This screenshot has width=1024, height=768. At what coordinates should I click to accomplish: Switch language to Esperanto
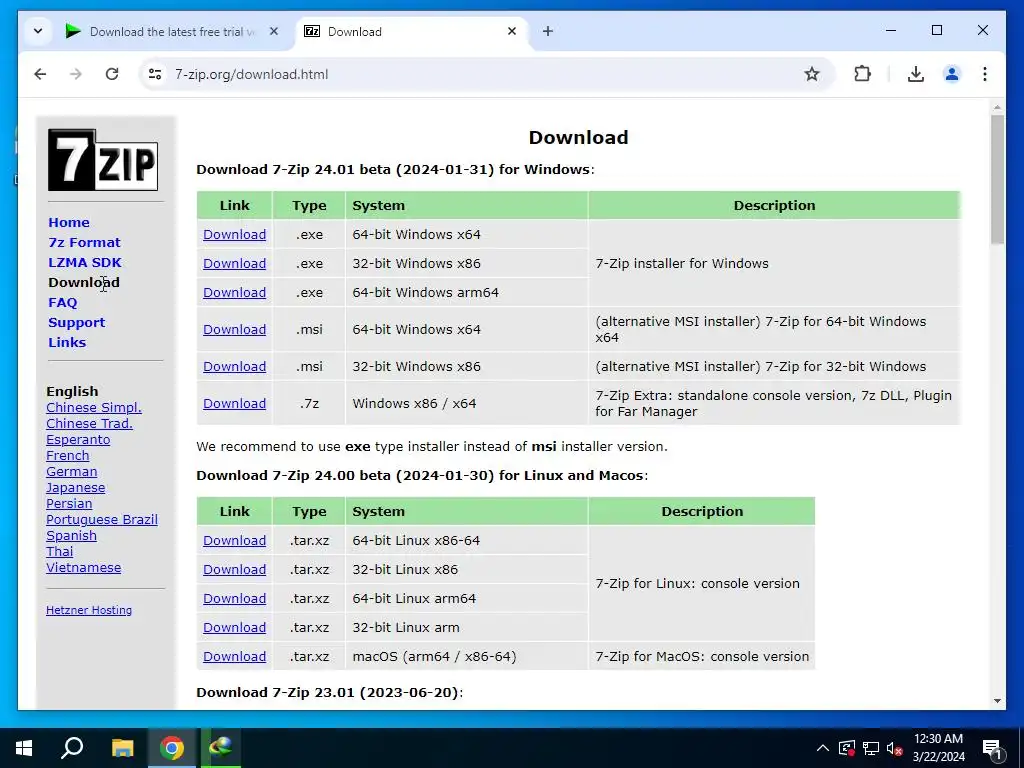[x=78, y=440]
